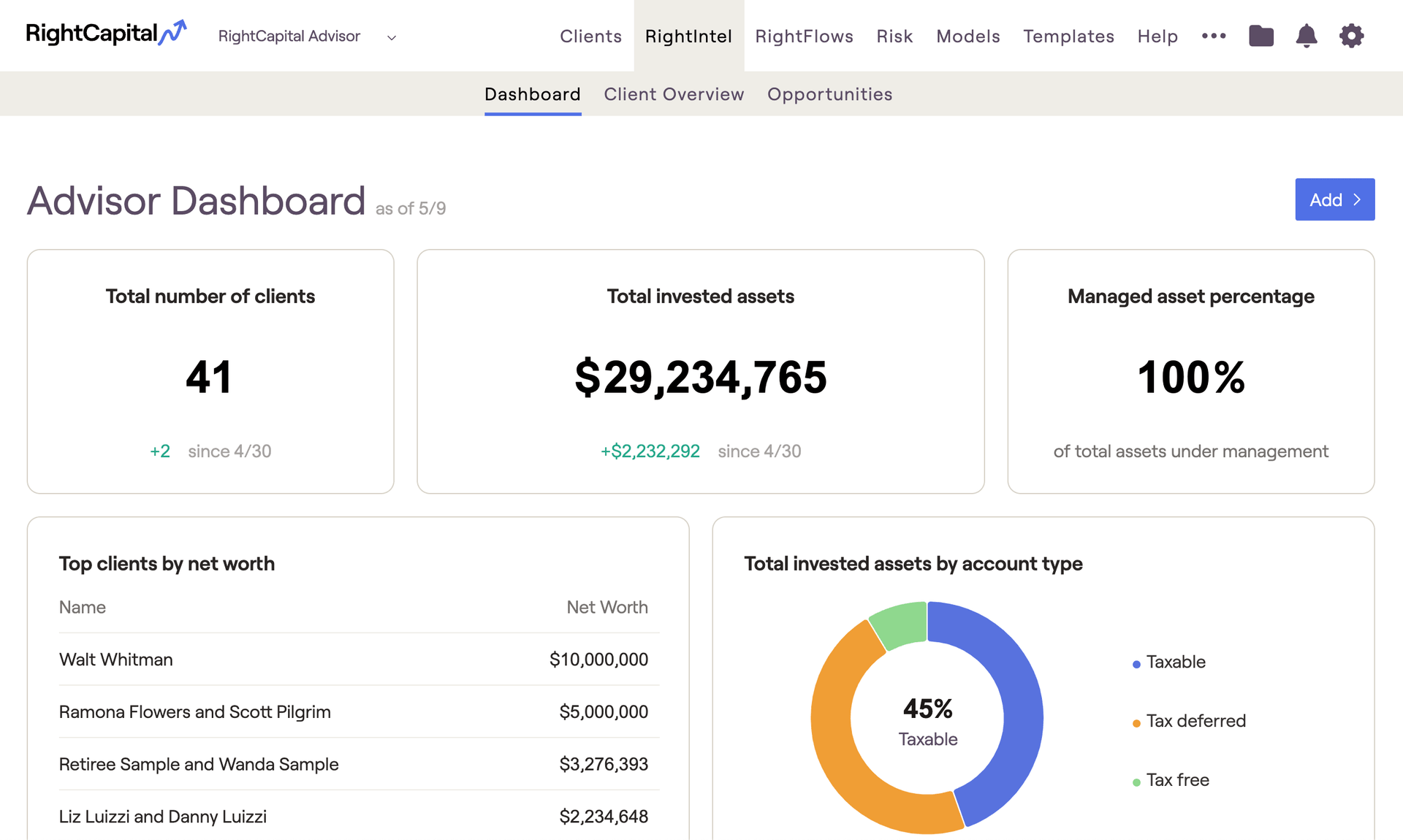Open the folder icon in header

[1261, 36]
